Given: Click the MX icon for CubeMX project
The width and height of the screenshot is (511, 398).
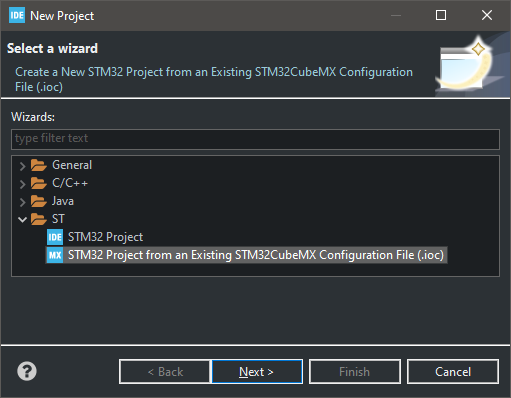Looking at the screenshot, I should (x=55, y=255).
